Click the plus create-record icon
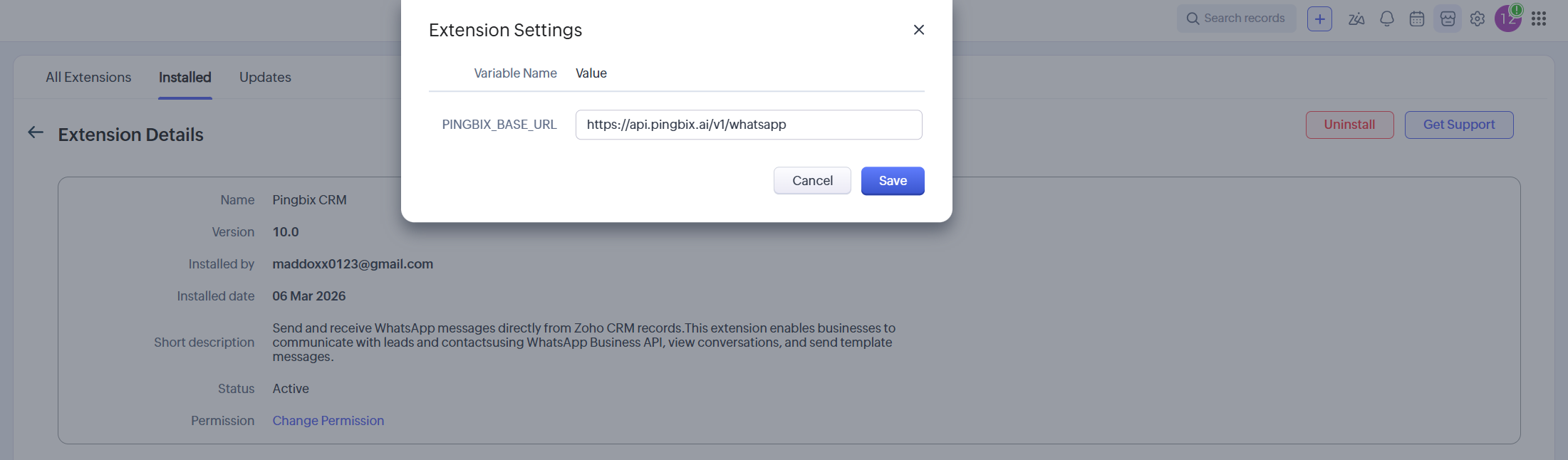 coord(1319,19)
